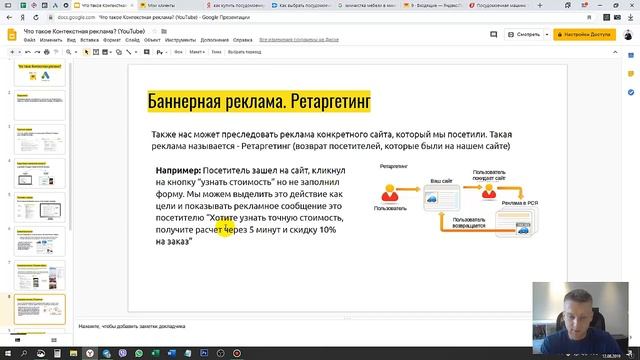Open the Слайд menu

click(132, 40)
